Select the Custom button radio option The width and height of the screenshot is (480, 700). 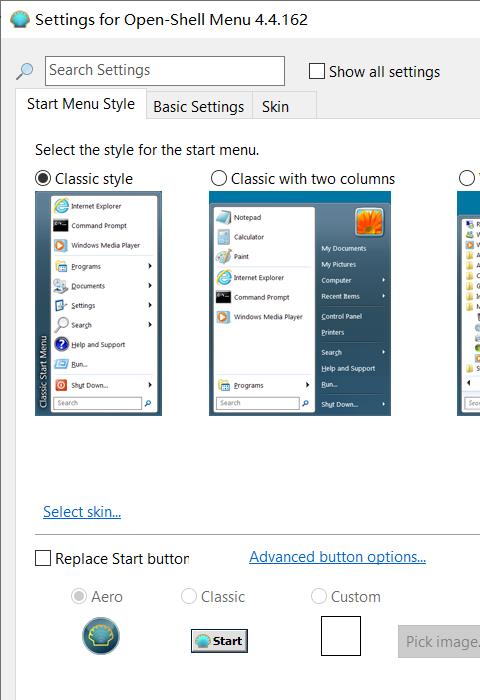[318, 596]
